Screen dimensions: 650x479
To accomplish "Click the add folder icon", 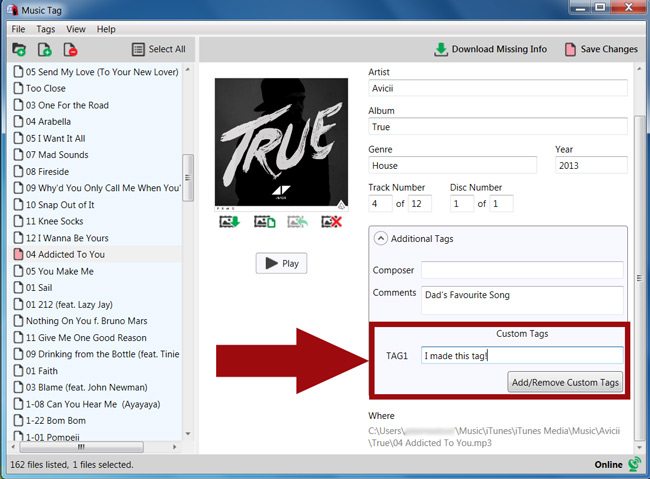I will pos(19,49).
